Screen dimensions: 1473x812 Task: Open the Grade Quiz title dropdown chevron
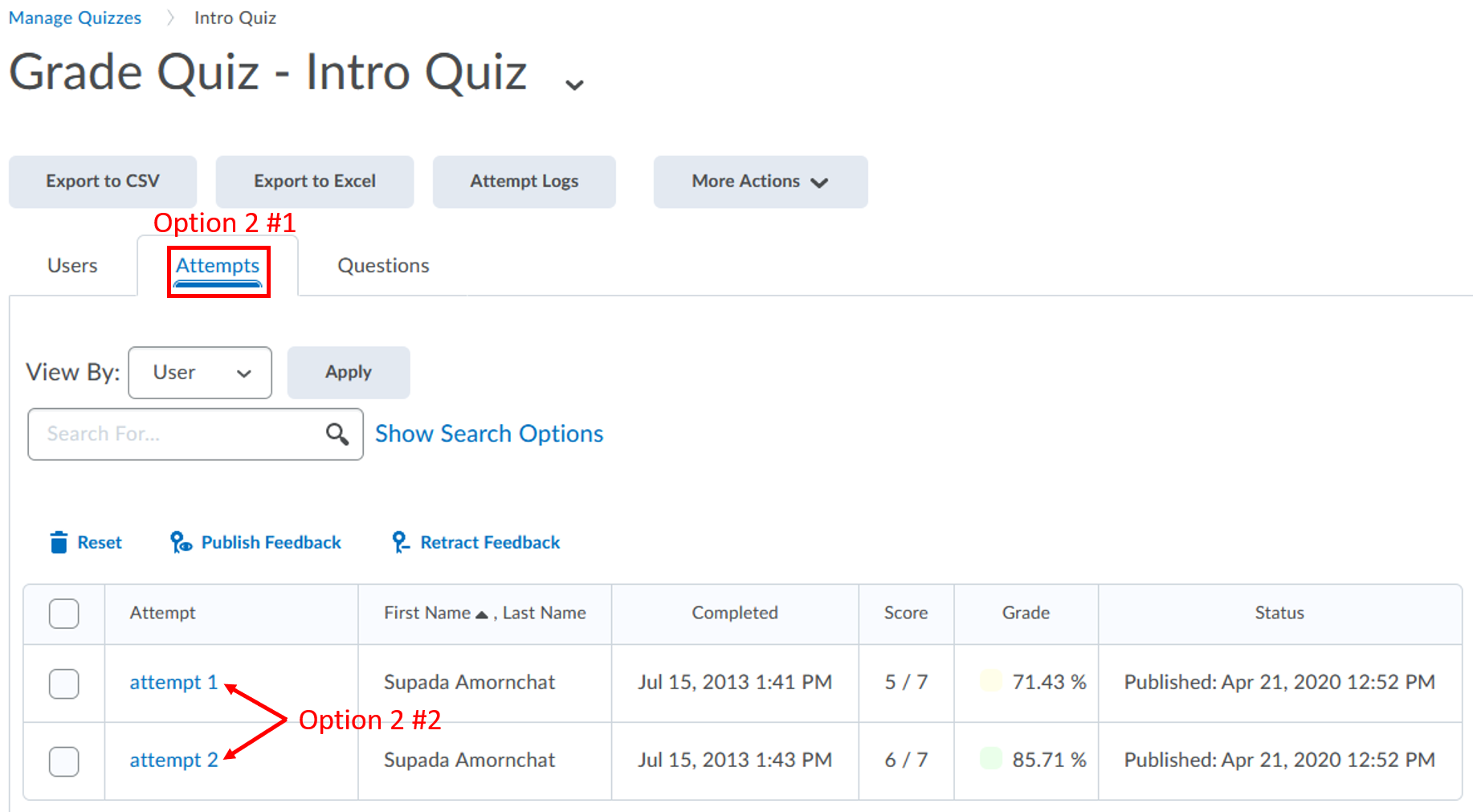(573, 83)
